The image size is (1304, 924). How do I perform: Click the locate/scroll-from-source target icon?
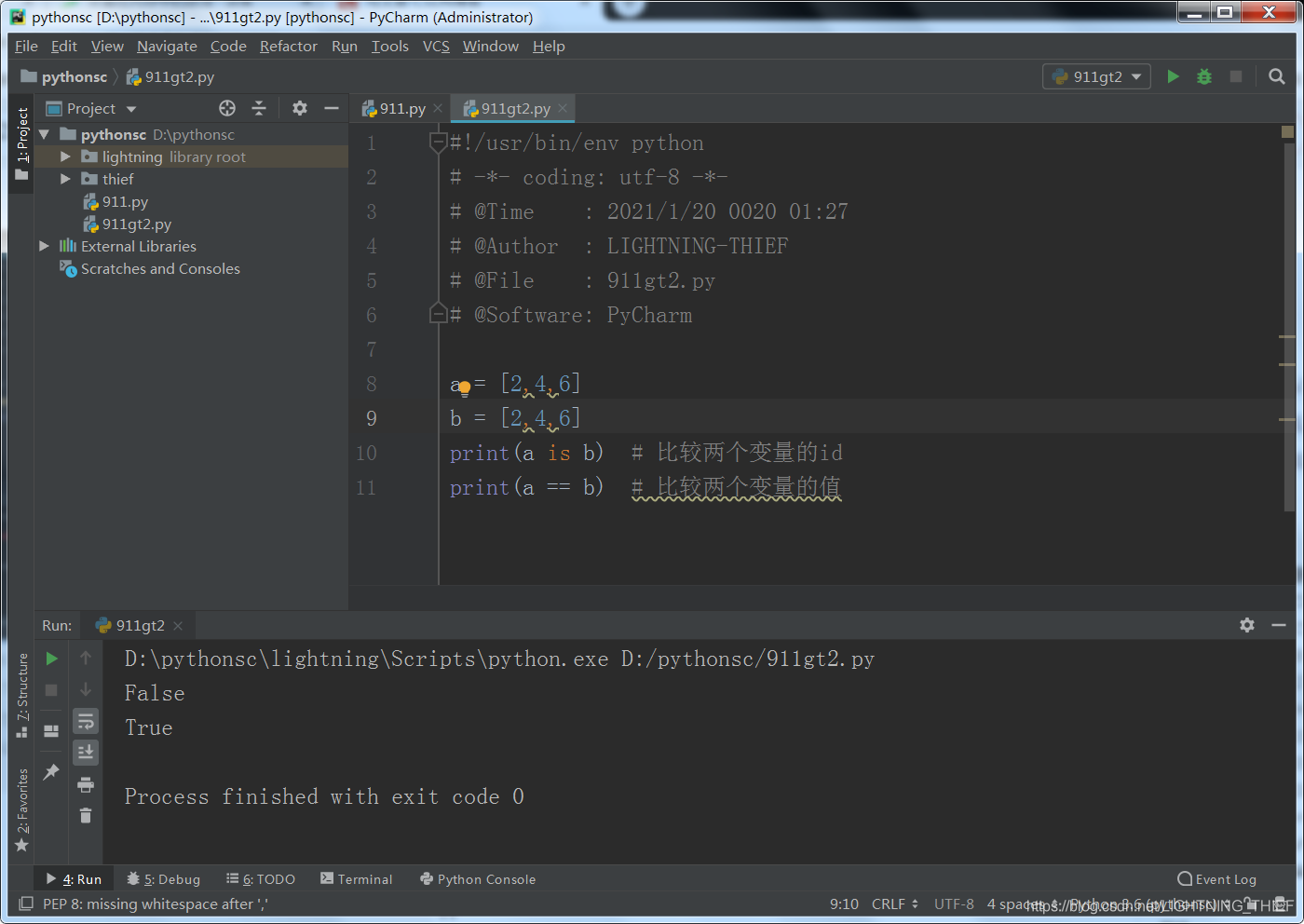pos(227,108)
